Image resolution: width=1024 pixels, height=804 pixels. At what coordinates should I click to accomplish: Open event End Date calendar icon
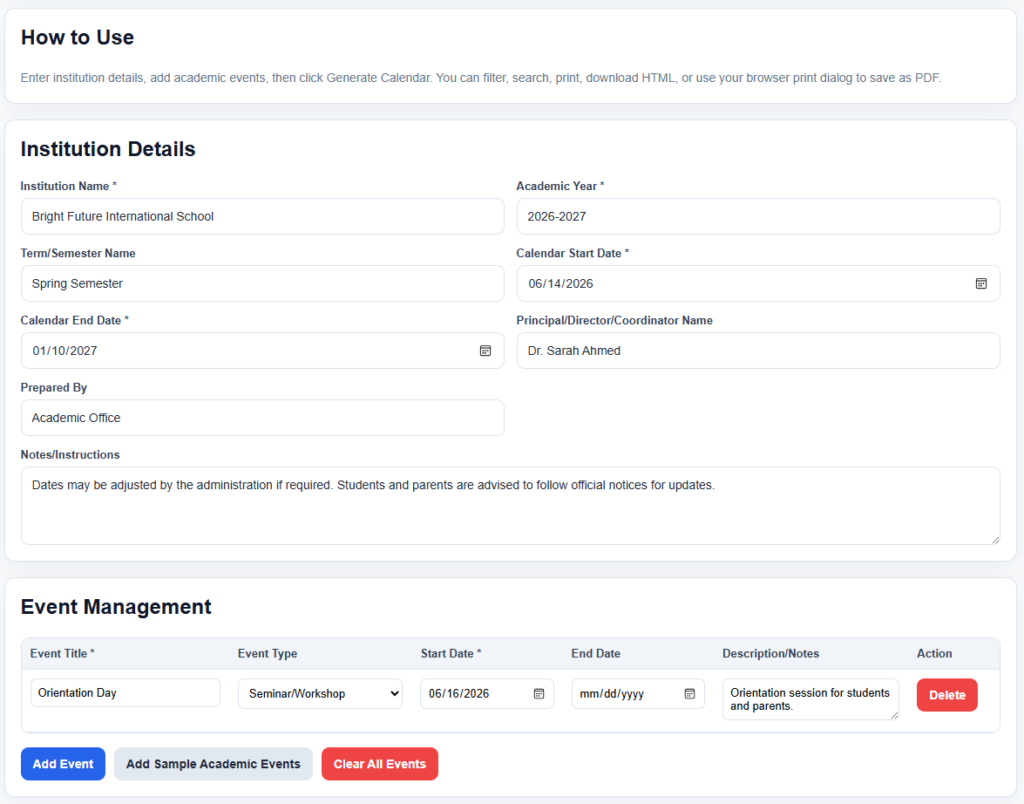(x=690, y=694)
